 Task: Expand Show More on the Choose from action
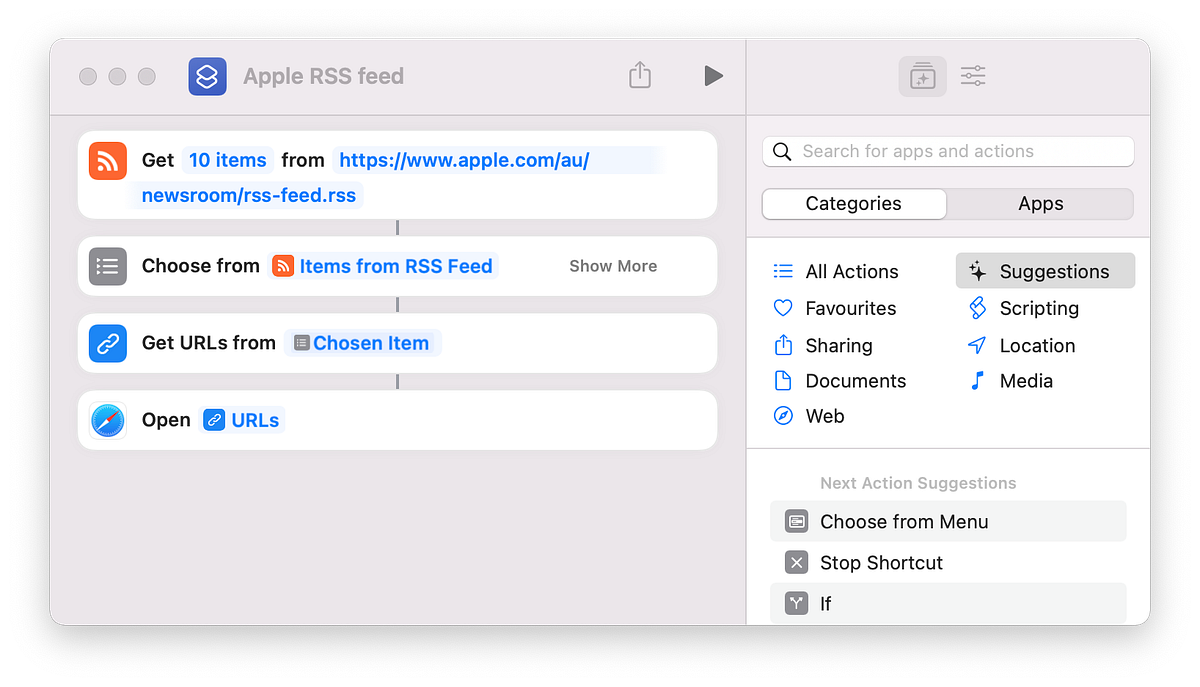point(613,266)
